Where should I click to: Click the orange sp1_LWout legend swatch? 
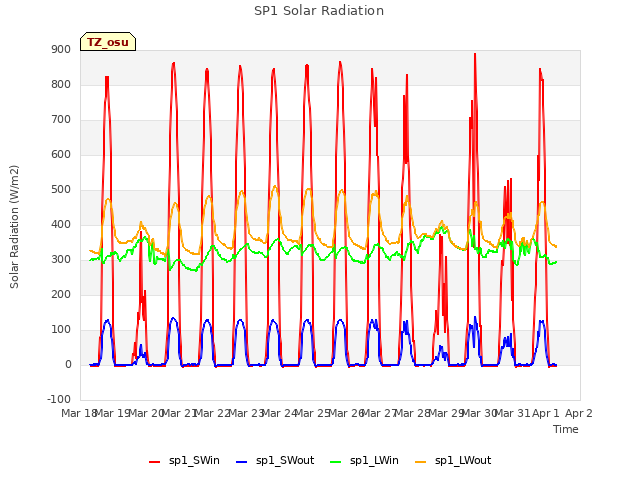coord(420,462)
